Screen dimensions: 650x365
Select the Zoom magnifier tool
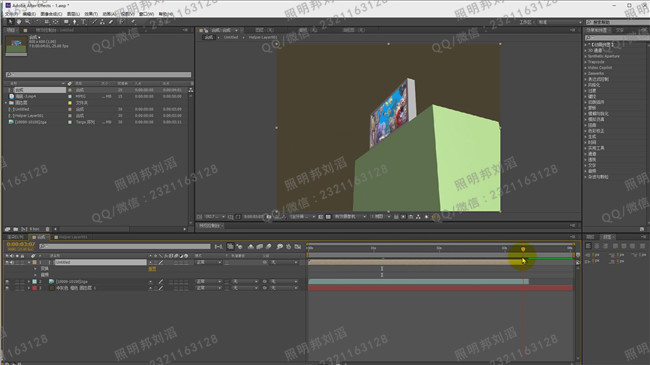tap(27, 22)
